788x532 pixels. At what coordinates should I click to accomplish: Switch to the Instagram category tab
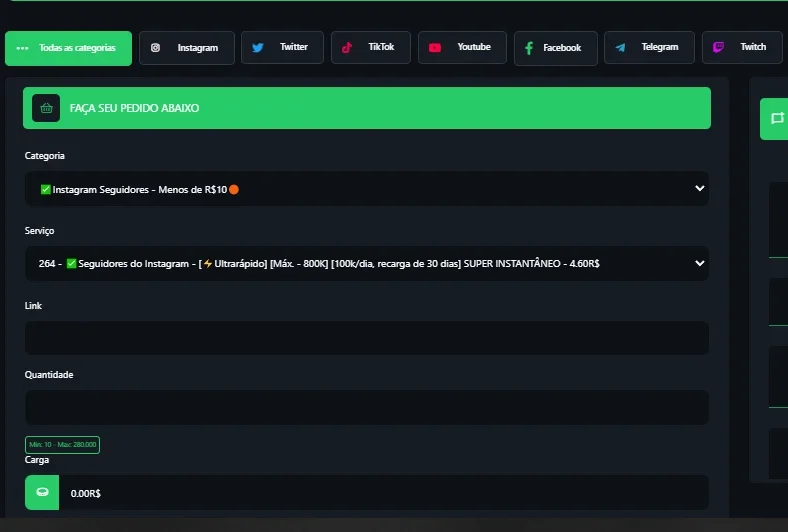point(187,48)
